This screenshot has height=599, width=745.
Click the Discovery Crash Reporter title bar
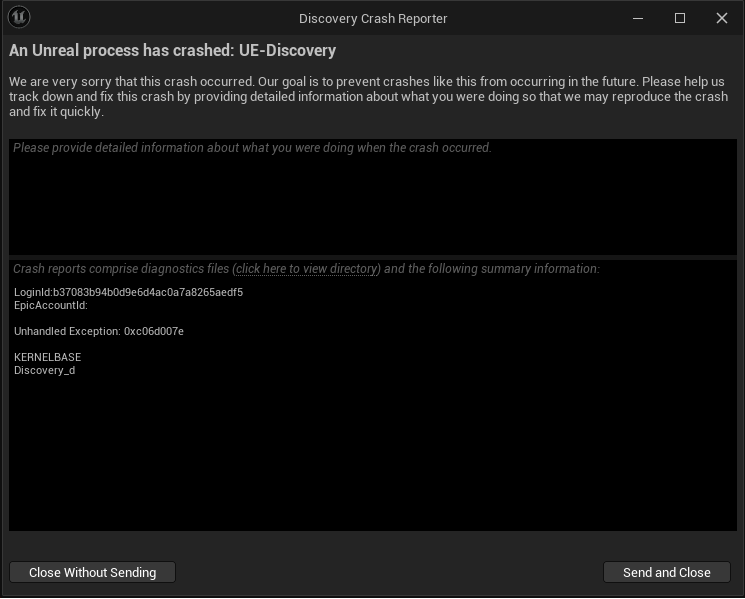click(x=373, y=18)
